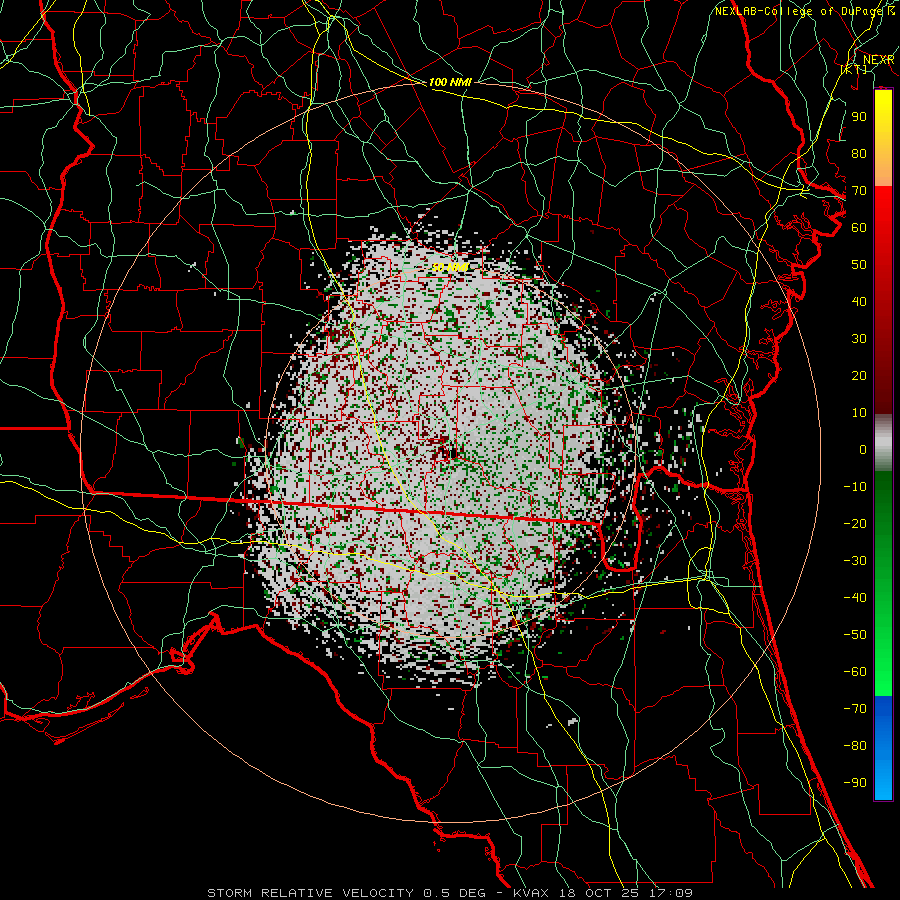900x900 pixels.
Task: Click the "100 NMI" range ring label
Action: click(450, 82)
